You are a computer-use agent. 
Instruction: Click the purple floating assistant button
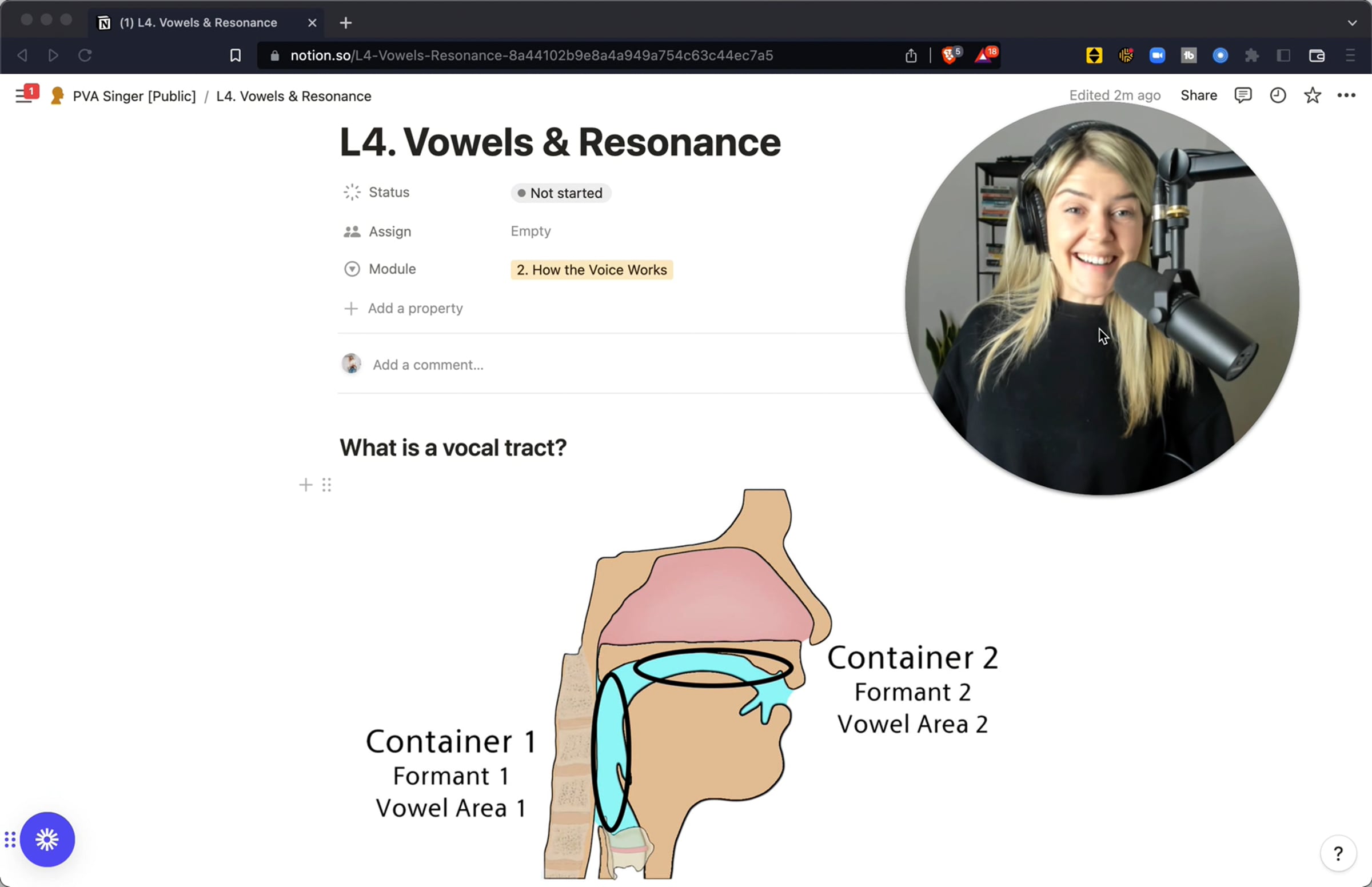tap(47, 840)
